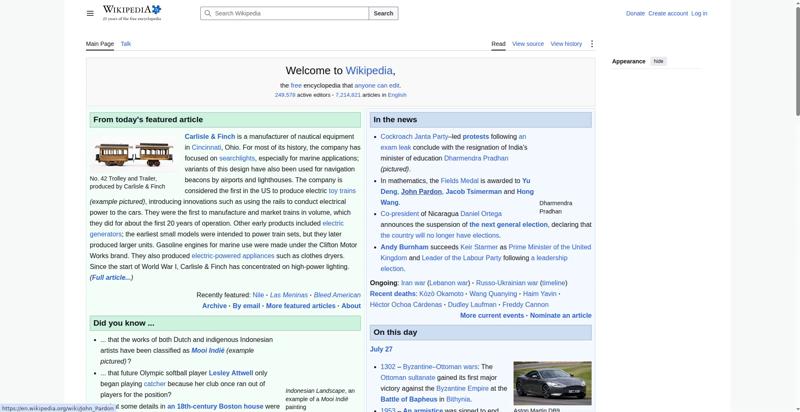This screenshot has height=412, width=800.
Task: Click the Log in link
Action: point(699,13)
